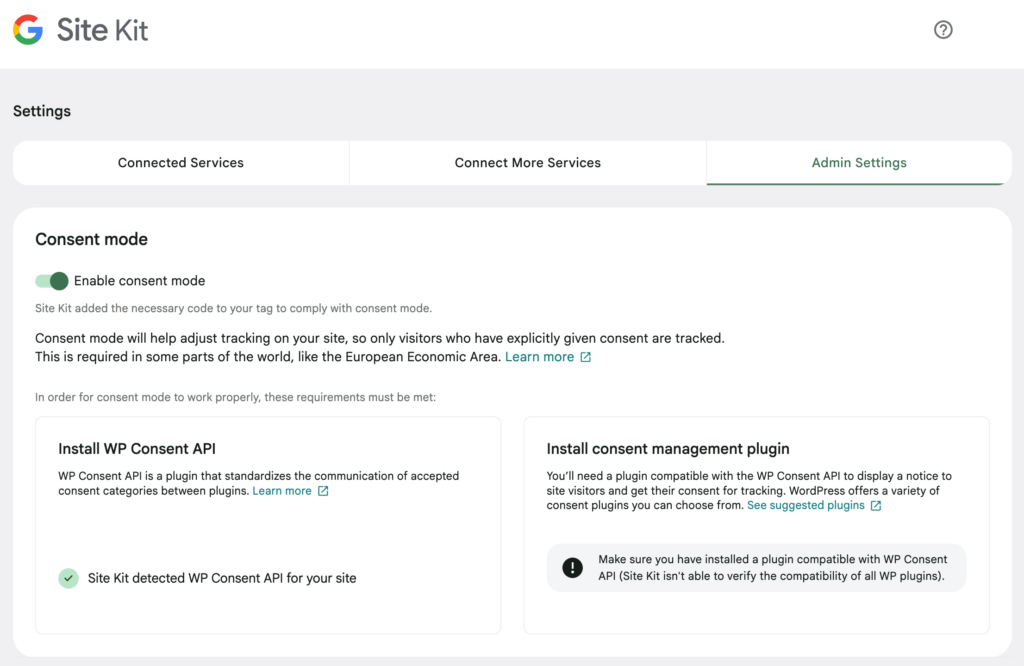Open the help menu question mark icon
This screenshot has height=666, width=1024.
click(x=943, y=30)
